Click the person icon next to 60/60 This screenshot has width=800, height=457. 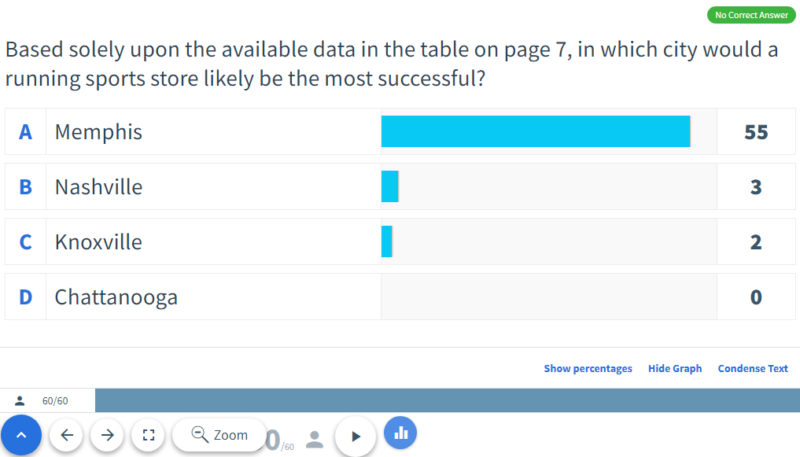pos(20,401)
